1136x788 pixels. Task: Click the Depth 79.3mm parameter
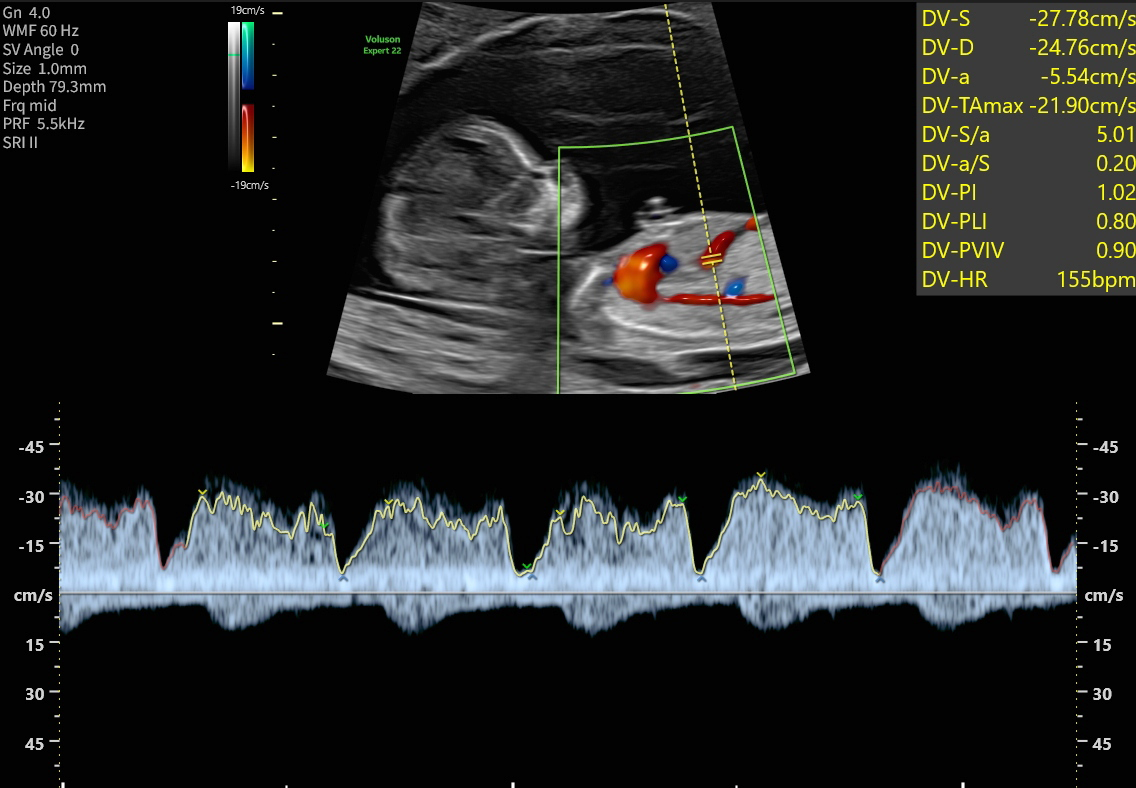pyautogui.click(x=54, y=87)
